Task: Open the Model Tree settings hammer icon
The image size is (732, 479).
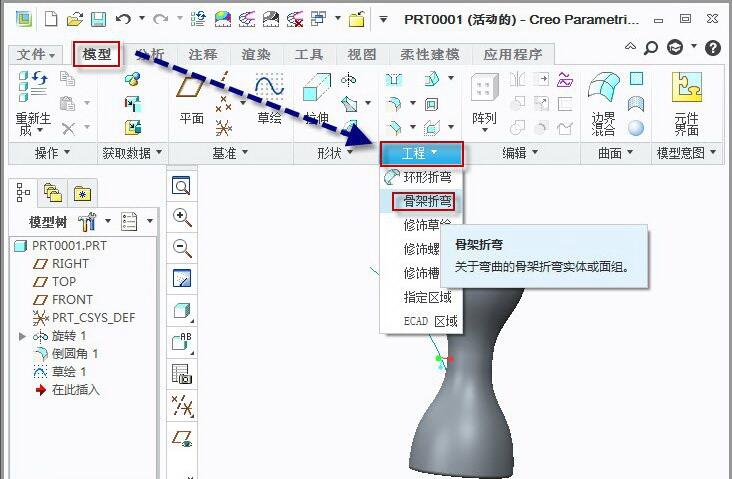Action: point(87,221)
